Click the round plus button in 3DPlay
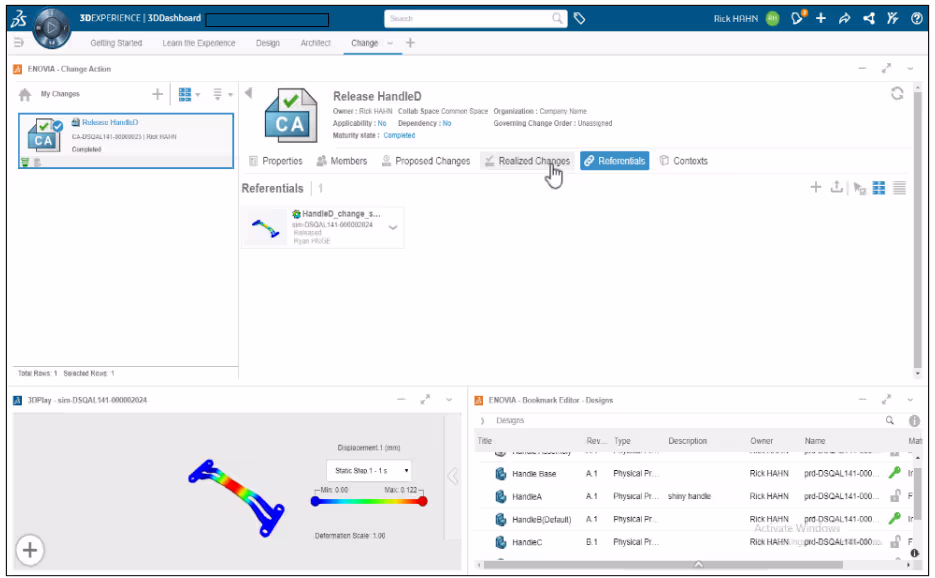This screenshot has height=578, width=935. coord(30,550)
